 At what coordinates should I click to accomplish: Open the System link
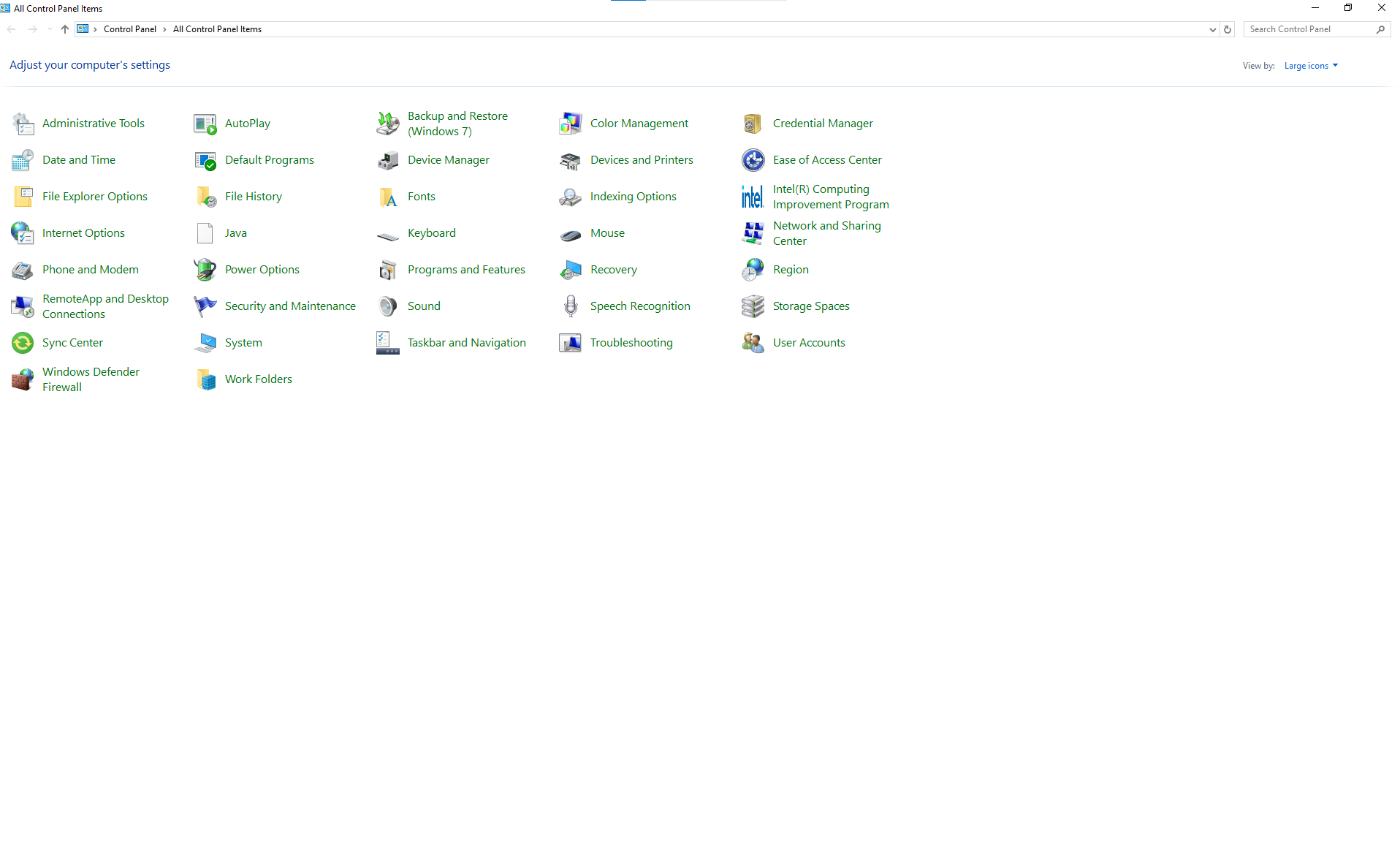[x=243, y=343]
